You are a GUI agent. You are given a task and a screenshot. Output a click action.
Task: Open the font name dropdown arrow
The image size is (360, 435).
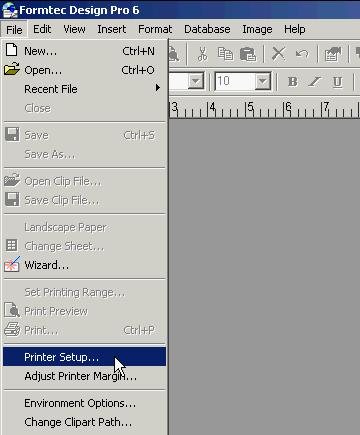point(195,81)
